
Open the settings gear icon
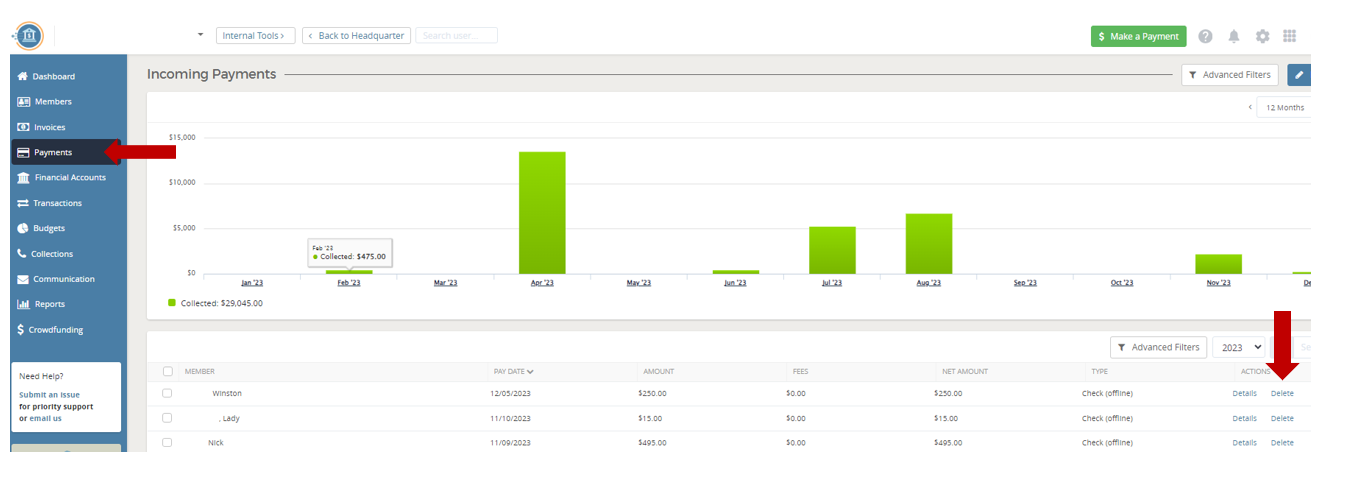[1262, 36]
